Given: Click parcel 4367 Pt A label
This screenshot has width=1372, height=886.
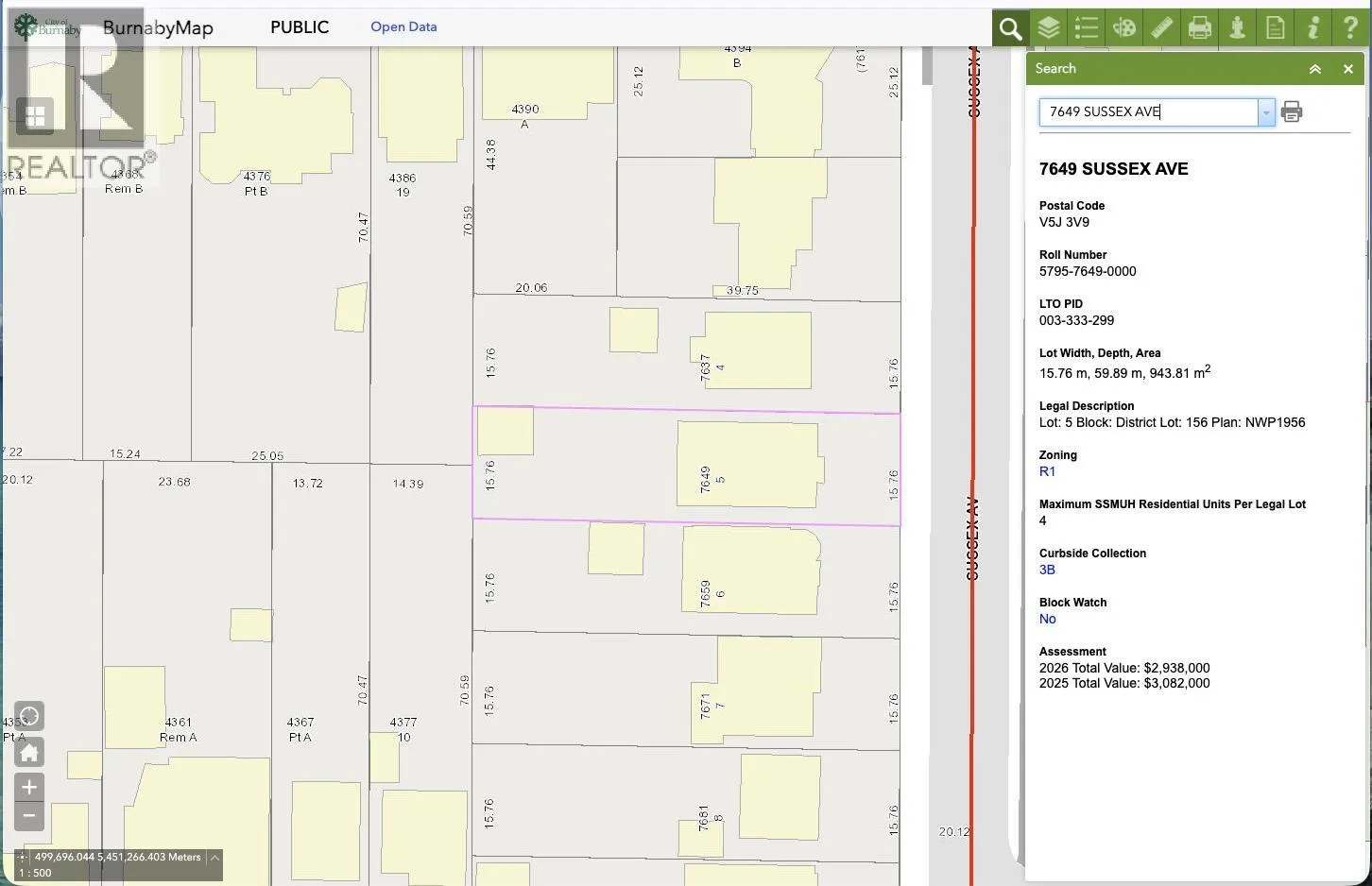Looking at the screenshot, I should (x=300, y=729).
